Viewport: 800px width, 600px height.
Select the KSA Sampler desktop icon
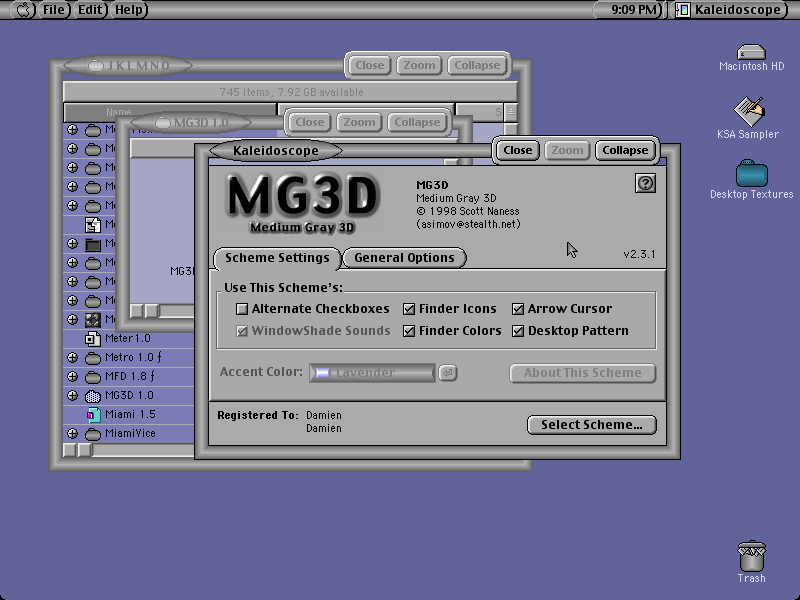(x=748, y=111)
